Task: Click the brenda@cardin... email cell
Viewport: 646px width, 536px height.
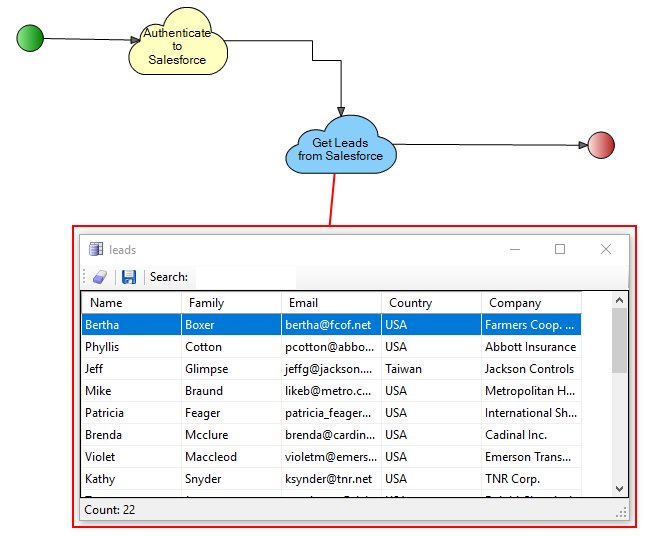Action: pos(332,435)
